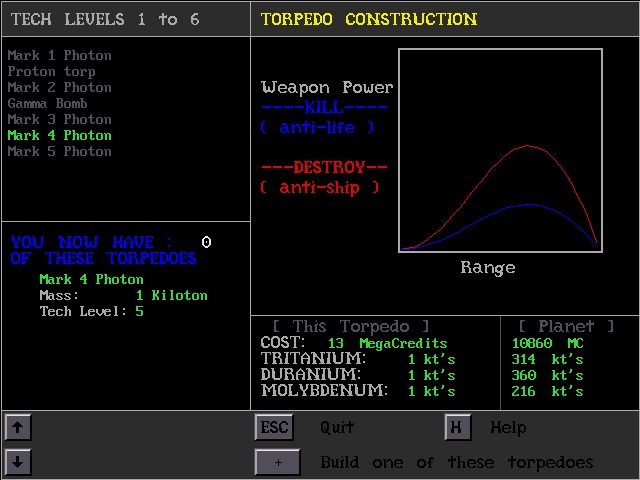Click the Torpedo Construction title
The width and height of the screenshot is (640, 480).
(x=368, y=19)
